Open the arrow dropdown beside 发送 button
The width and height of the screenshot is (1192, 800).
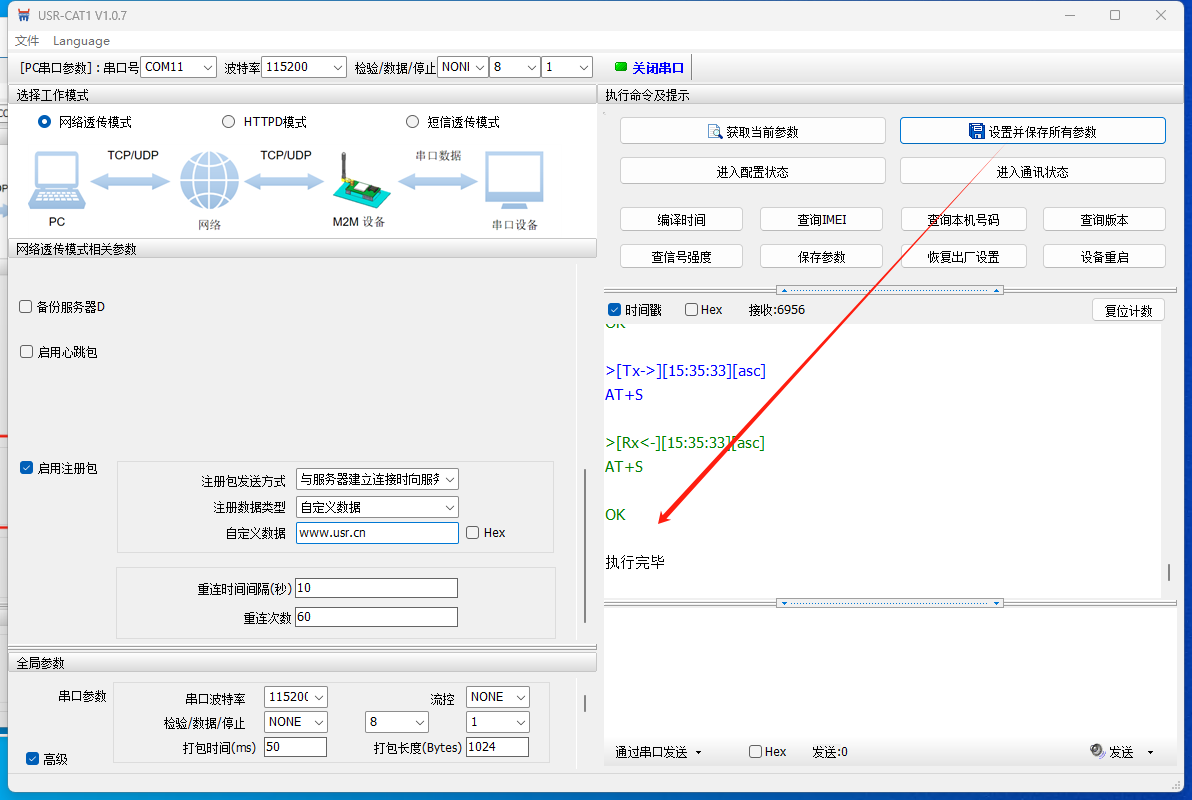[1150, 752]
